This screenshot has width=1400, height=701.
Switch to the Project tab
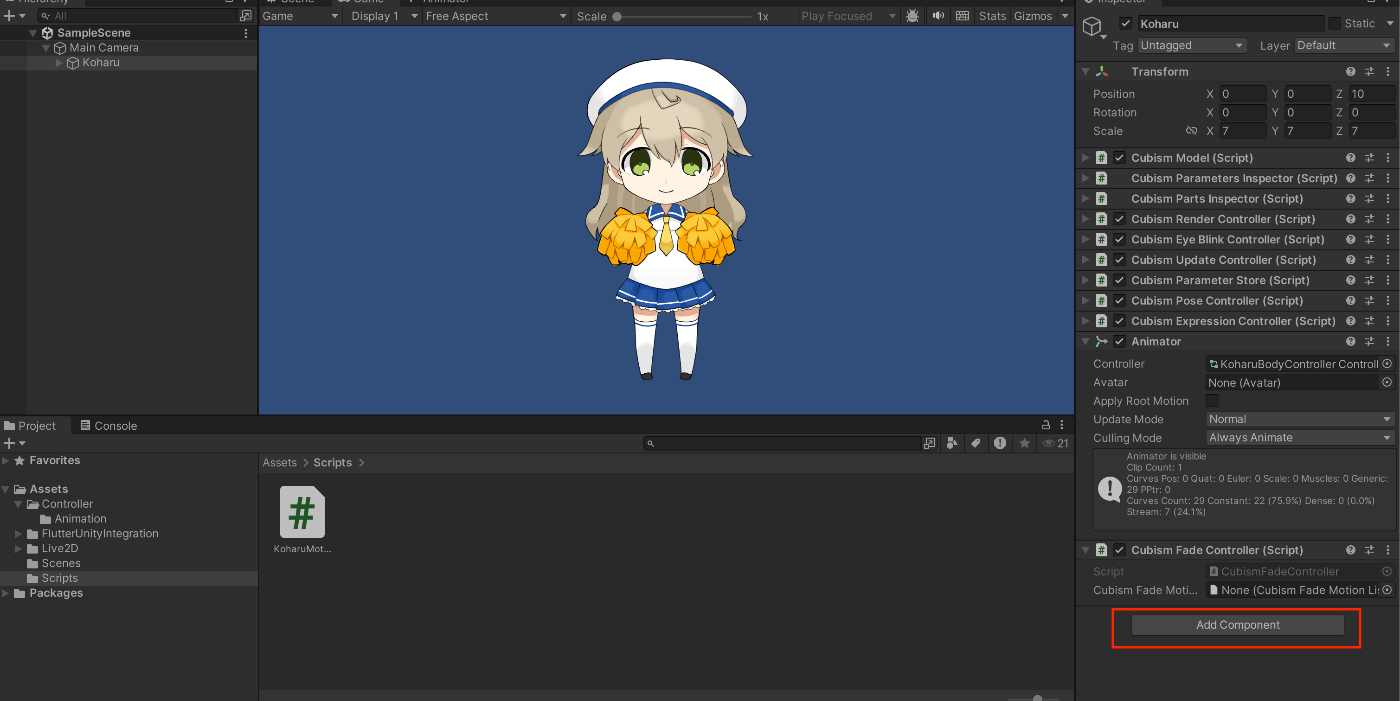tap(30, 426)
